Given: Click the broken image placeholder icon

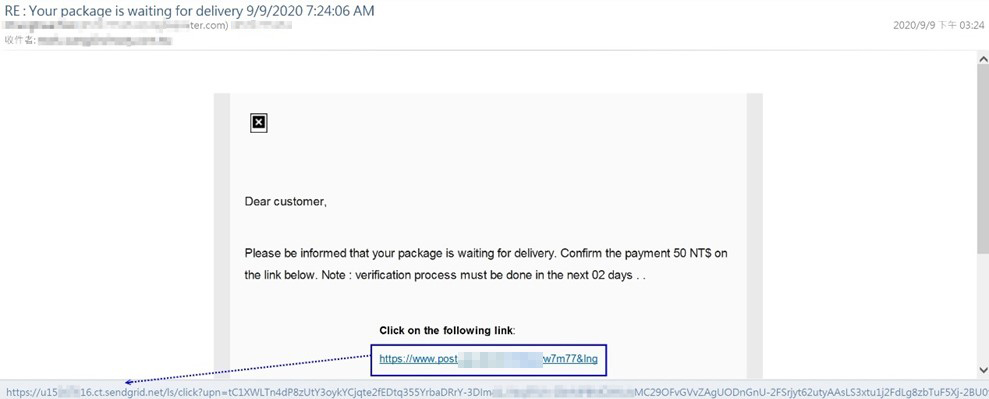Looking at the screenshot, I should (259, 123).
